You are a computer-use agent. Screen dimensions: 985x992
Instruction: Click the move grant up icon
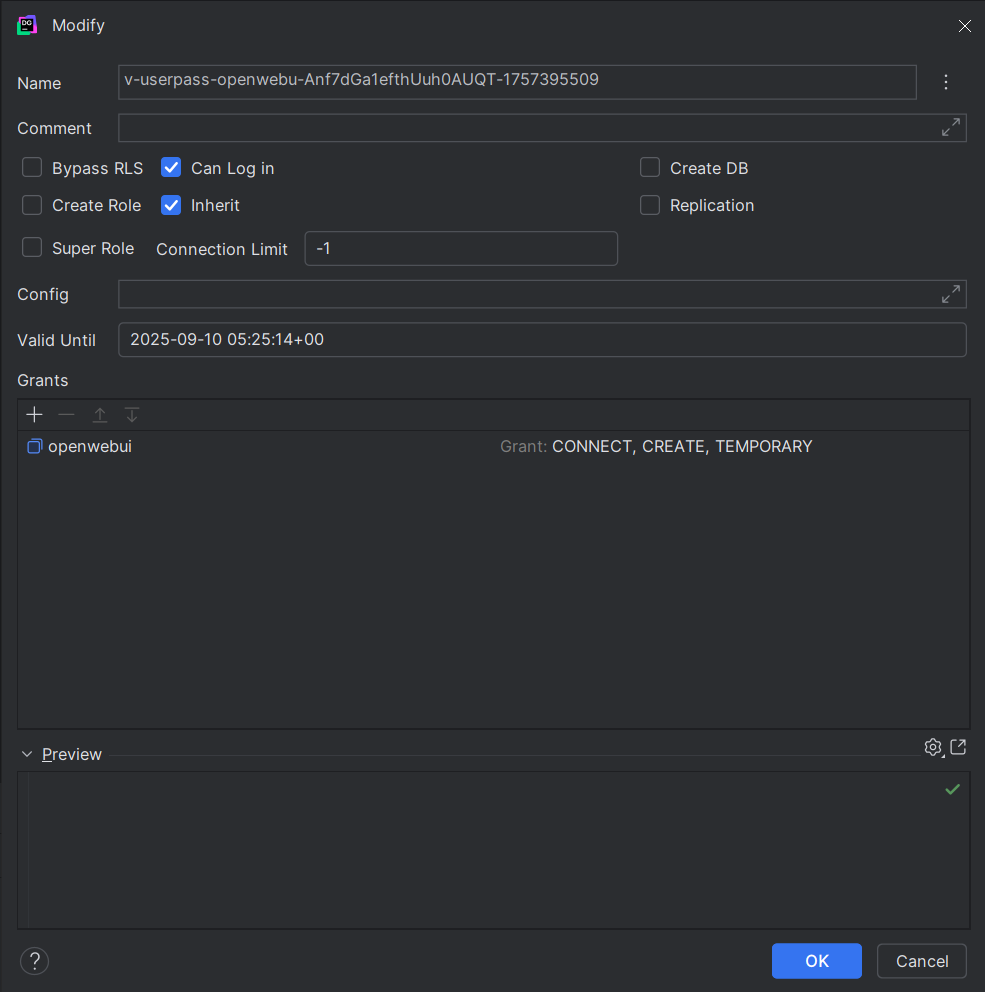point(100,415)
